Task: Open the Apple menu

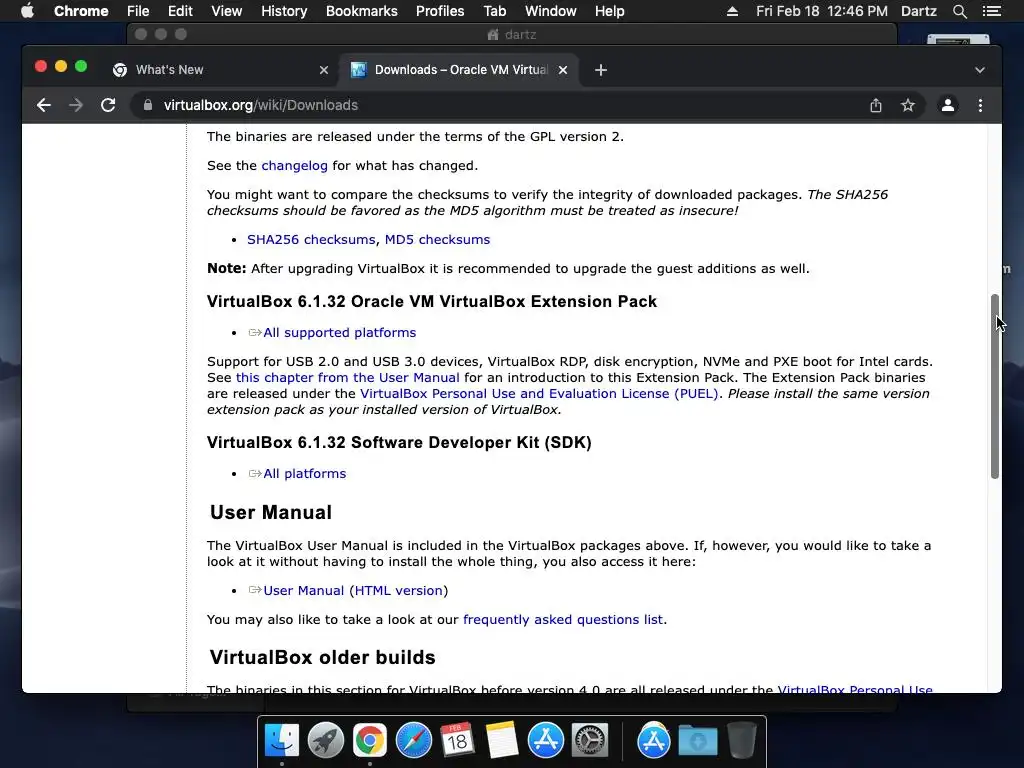Action: tap(27, 11)
